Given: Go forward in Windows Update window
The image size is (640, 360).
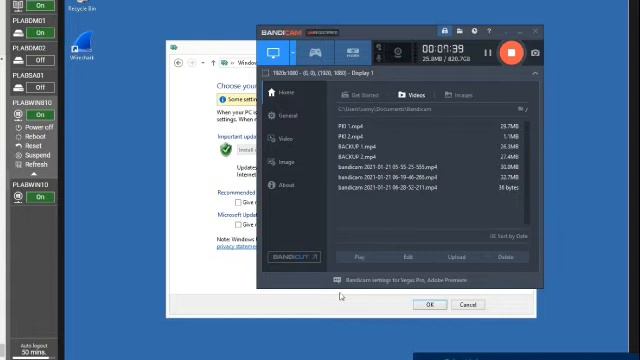Looking at the screenshot, I should (x=191, y=63).
